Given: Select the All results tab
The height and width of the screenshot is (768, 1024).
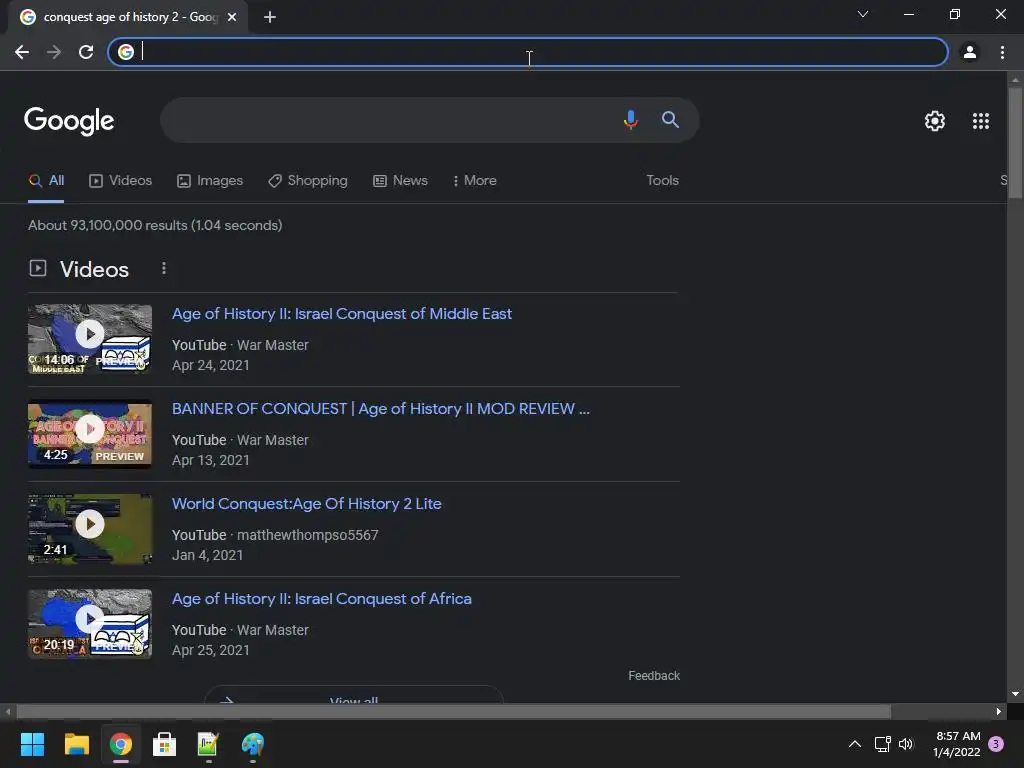Looking at the screenshot, I should [46, 181].
